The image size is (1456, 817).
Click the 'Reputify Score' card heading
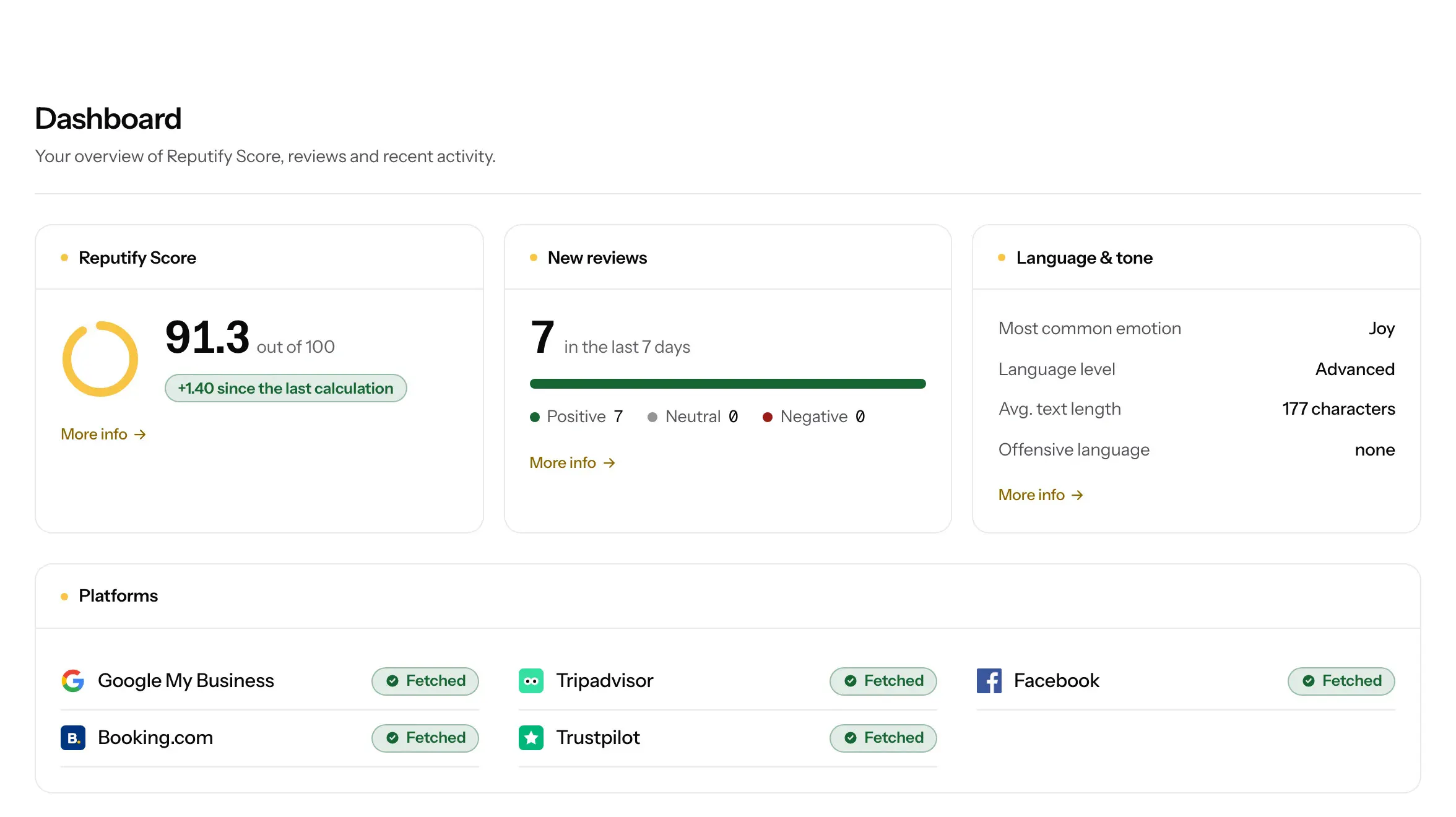pyautogui.click(x=137, y=258)
